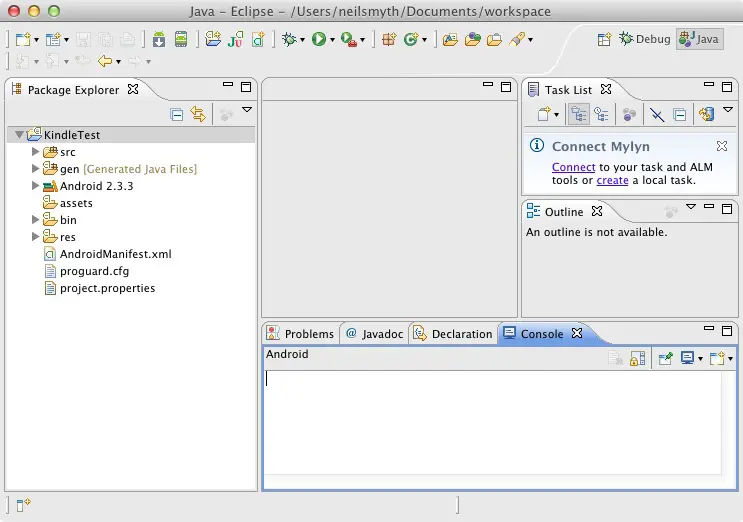
Task: Open the Package Explorer view menu triangle
Action: tap(247, 109)
